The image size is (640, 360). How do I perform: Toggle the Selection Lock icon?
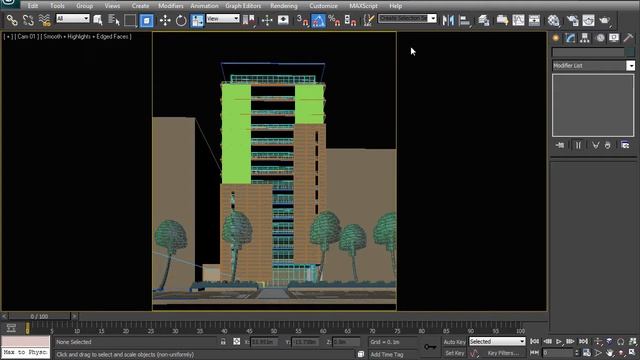tap(223, 342)
